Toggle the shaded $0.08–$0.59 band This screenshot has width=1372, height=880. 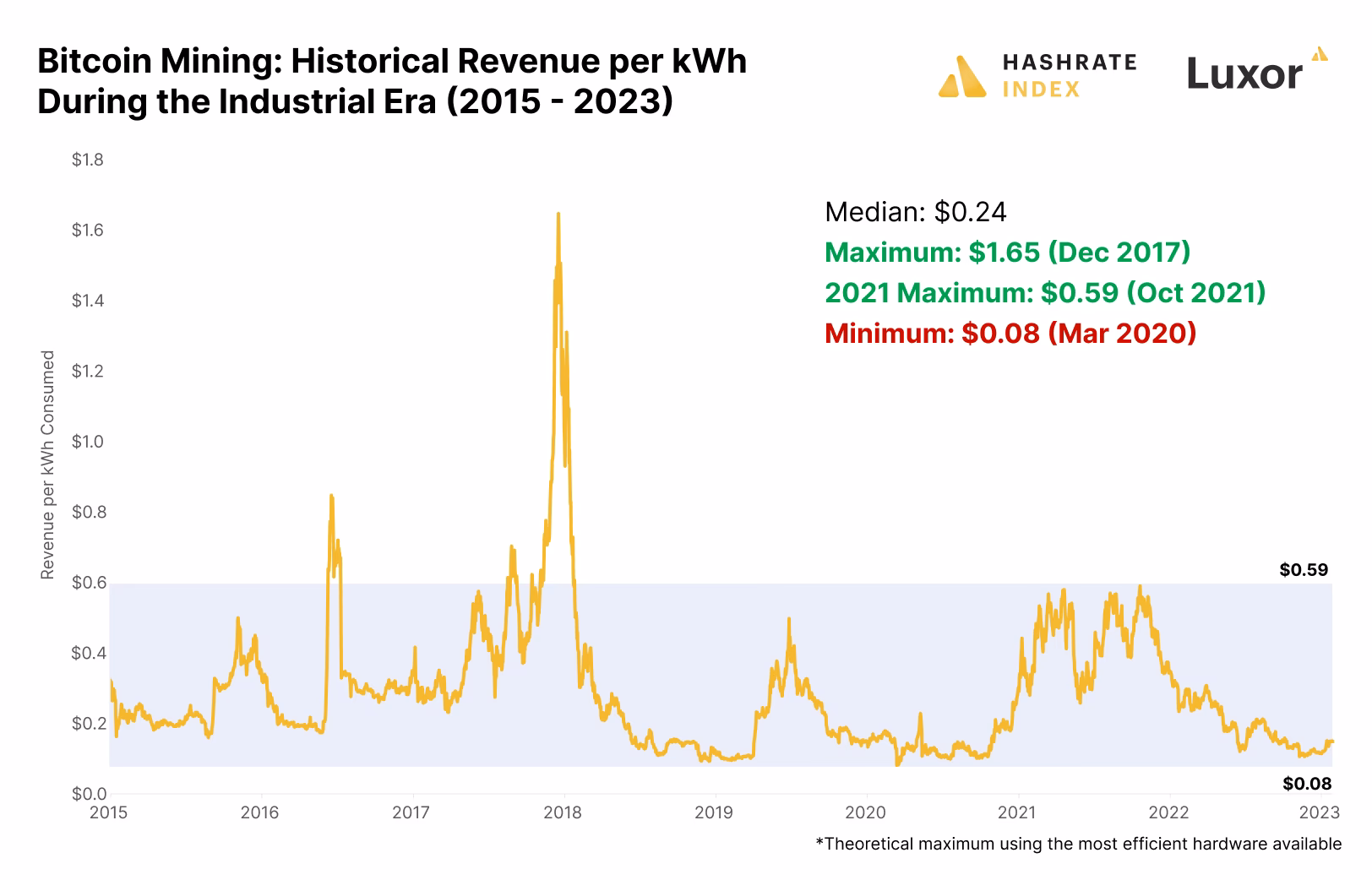point(676,676)
